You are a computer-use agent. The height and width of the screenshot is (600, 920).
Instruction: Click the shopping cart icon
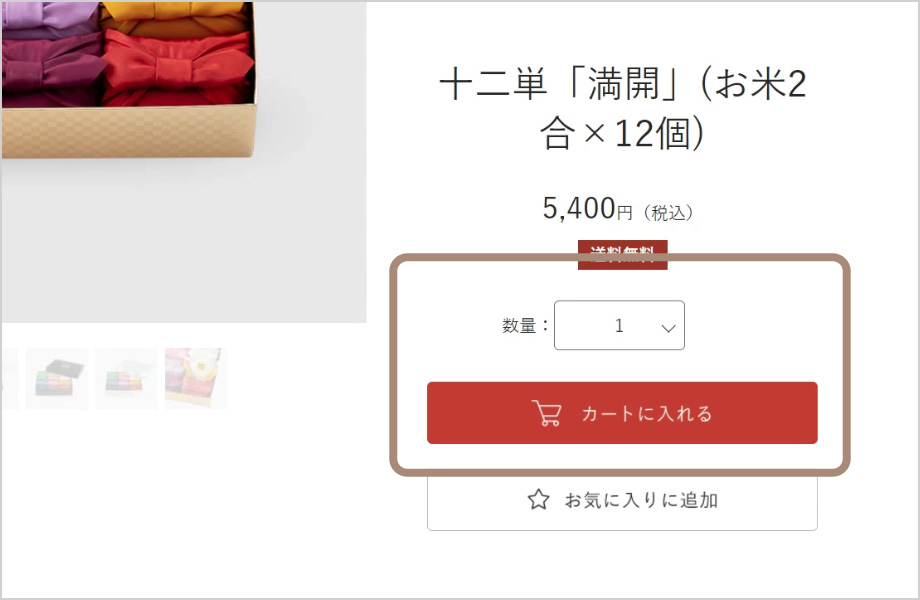click(546, 413)
